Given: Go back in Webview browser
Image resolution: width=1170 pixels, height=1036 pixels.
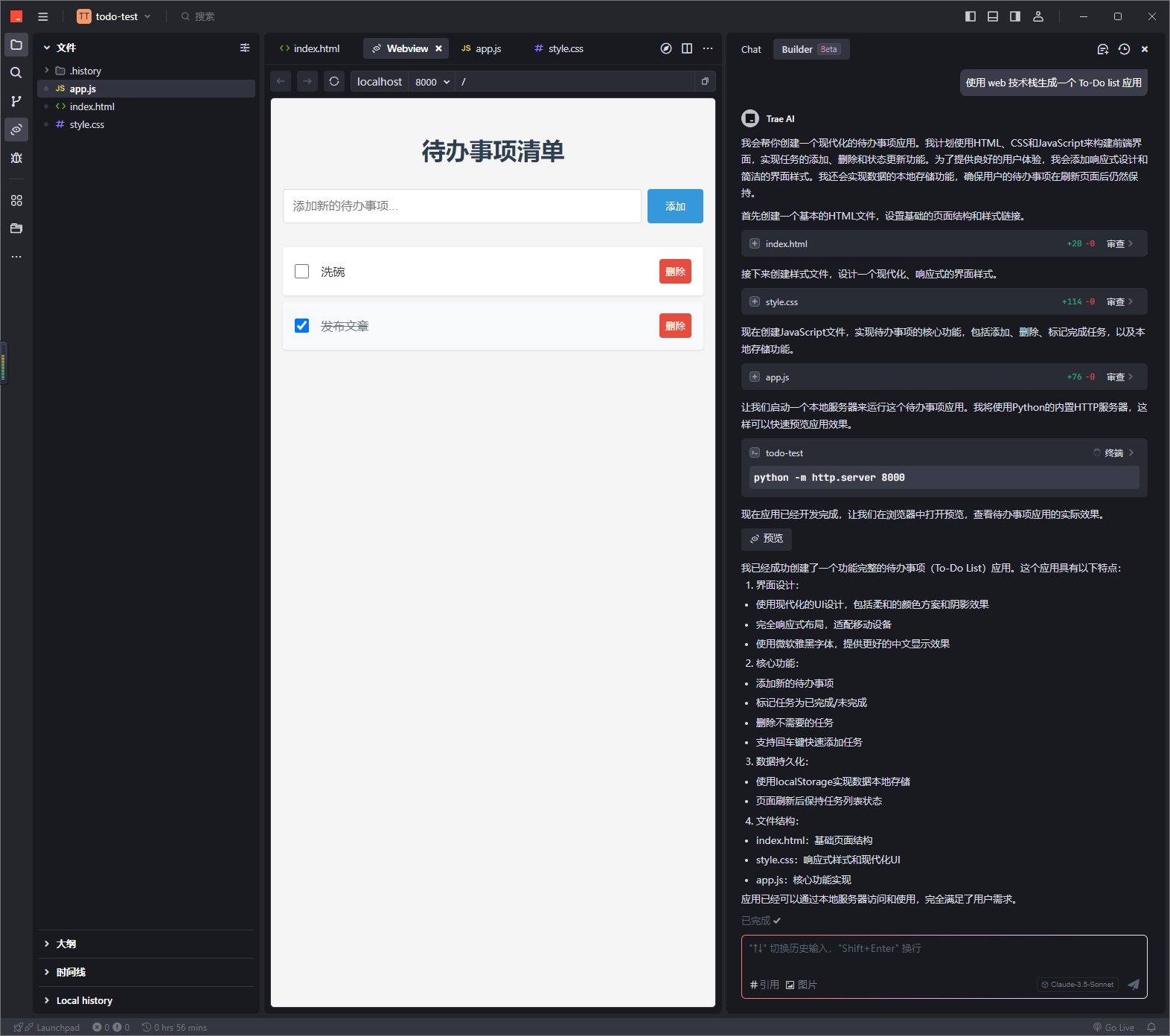Looking at the screenshot, I should click(x=281, y=81).
